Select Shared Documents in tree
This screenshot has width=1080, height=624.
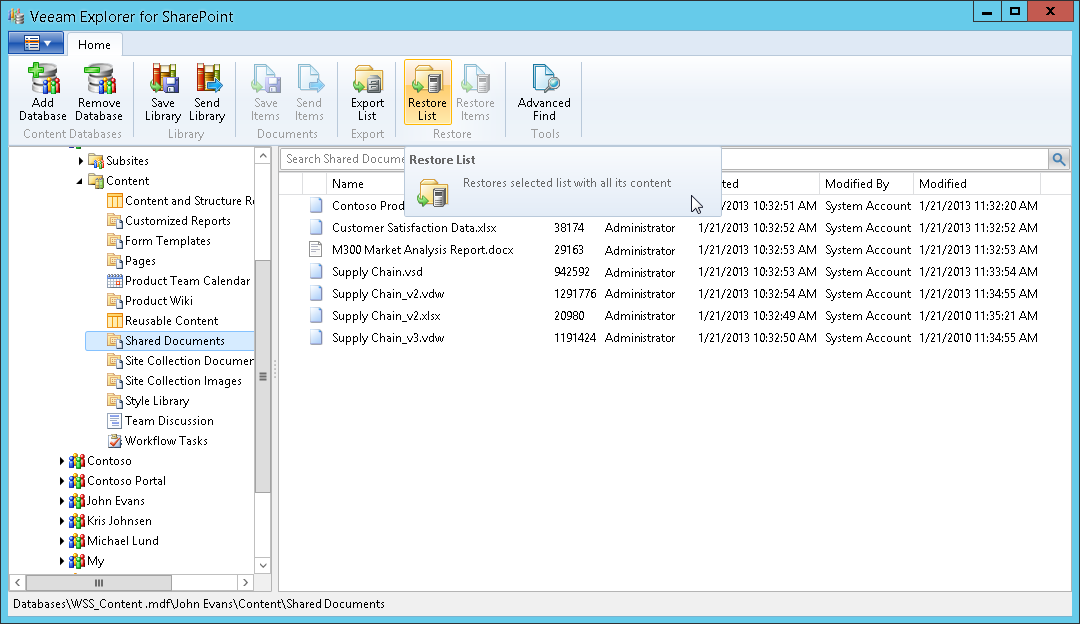pos(169,341)
